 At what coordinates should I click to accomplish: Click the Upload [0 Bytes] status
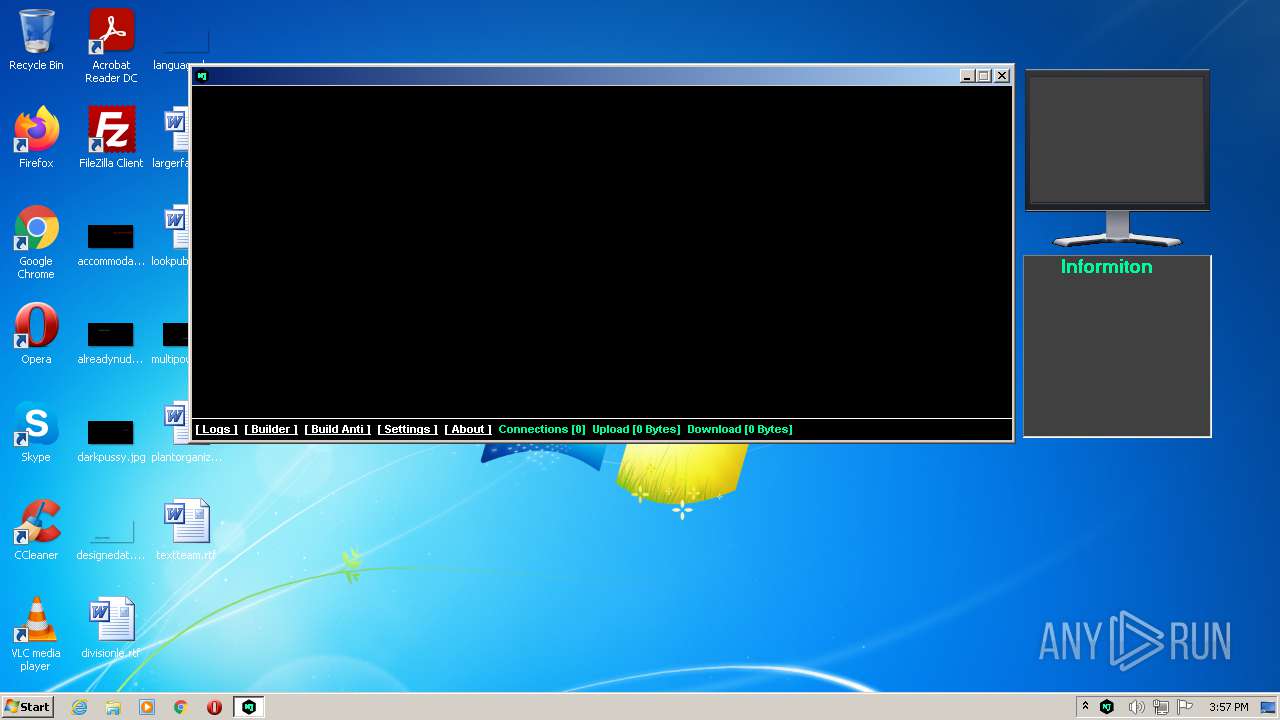click(636, 429)
